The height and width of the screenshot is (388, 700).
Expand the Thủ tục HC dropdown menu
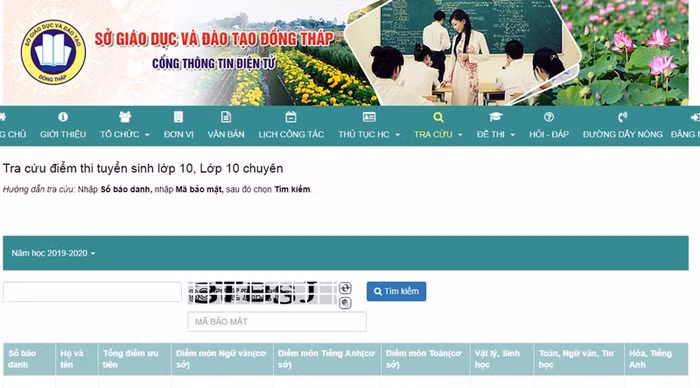click(369, 134)
